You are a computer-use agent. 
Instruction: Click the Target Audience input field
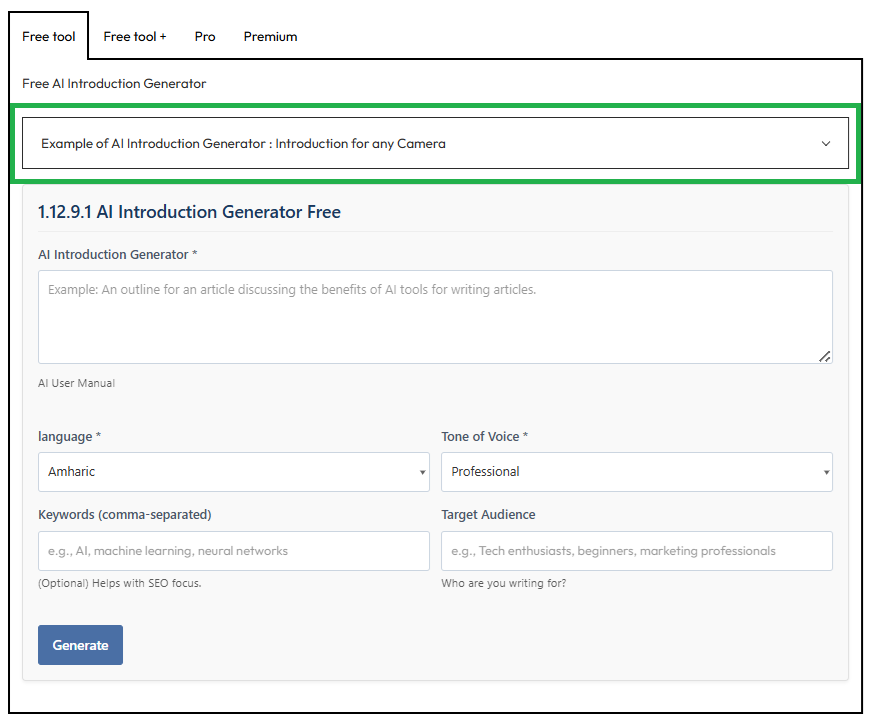point(637,551)
